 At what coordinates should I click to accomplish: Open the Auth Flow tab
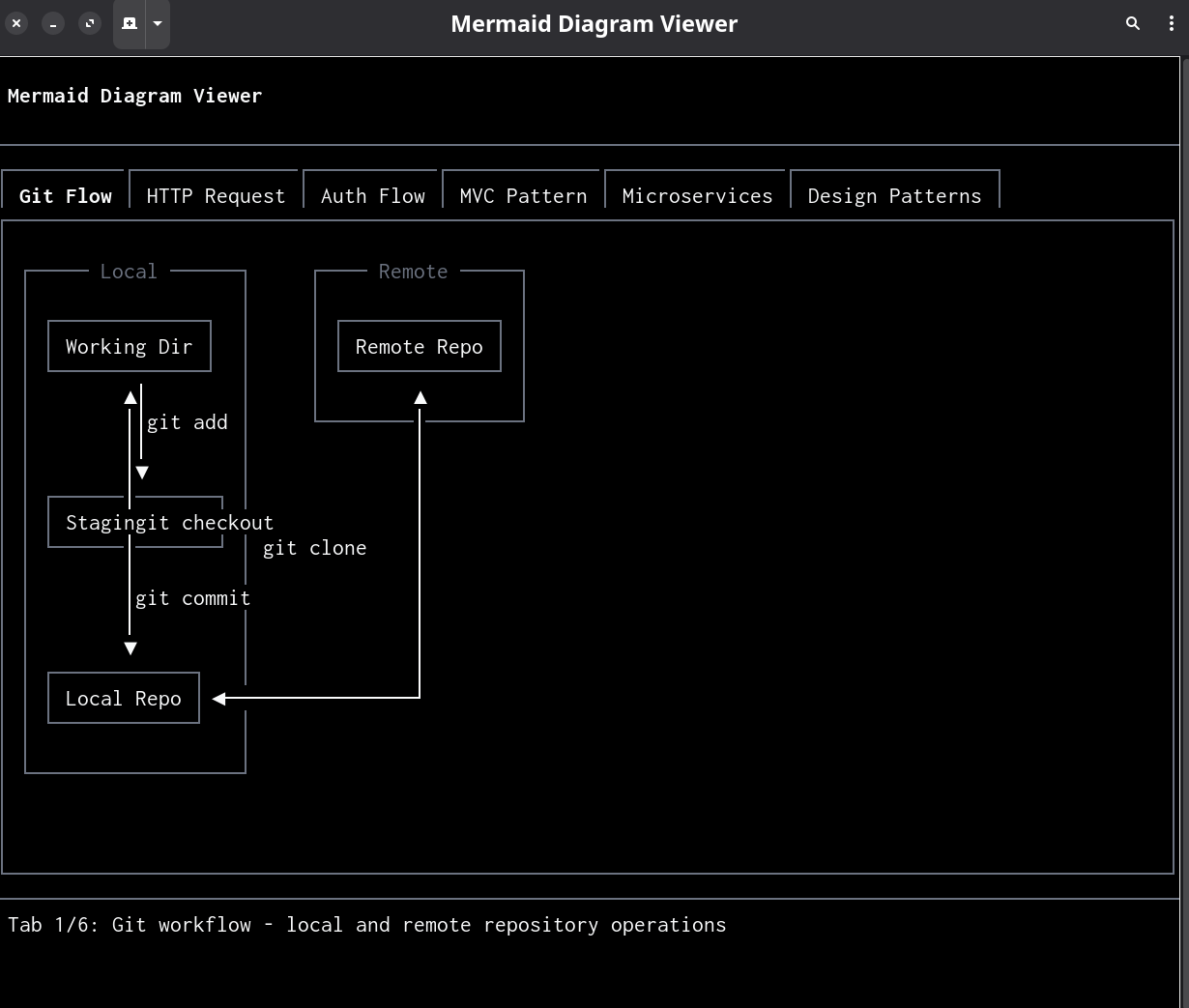(x=372, y=196)
